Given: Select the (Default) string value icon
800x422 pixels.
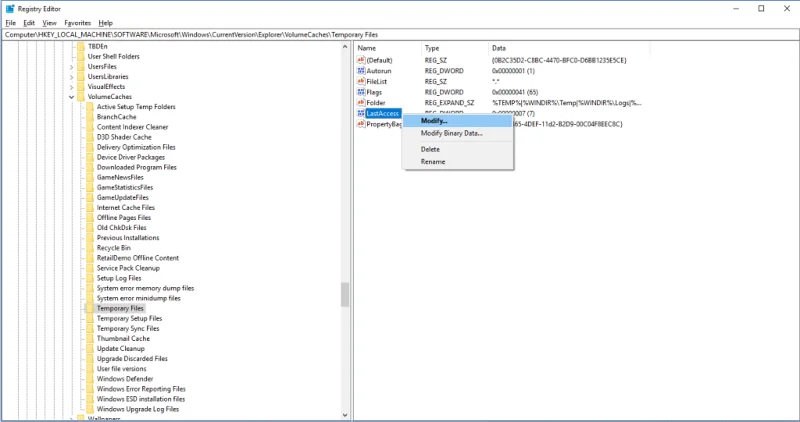Looking at the screenshot, I should tap(361, 60).
